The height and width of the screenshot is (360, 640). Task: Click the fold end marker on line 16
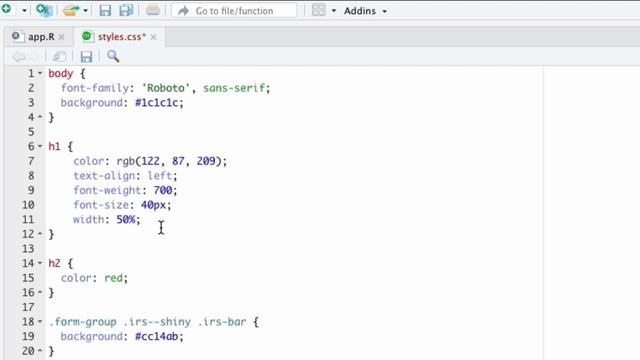pyautogui.click(x=40, y=292)
